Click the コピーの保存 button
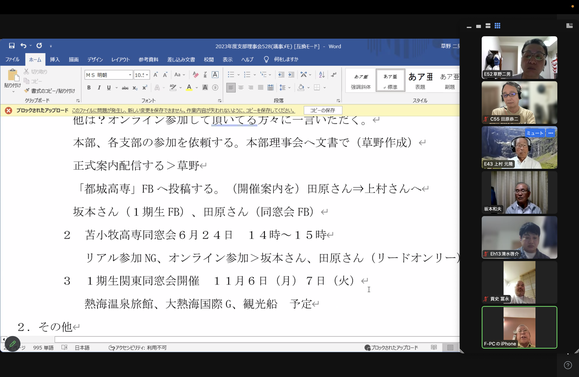 (x=323, y=110)
